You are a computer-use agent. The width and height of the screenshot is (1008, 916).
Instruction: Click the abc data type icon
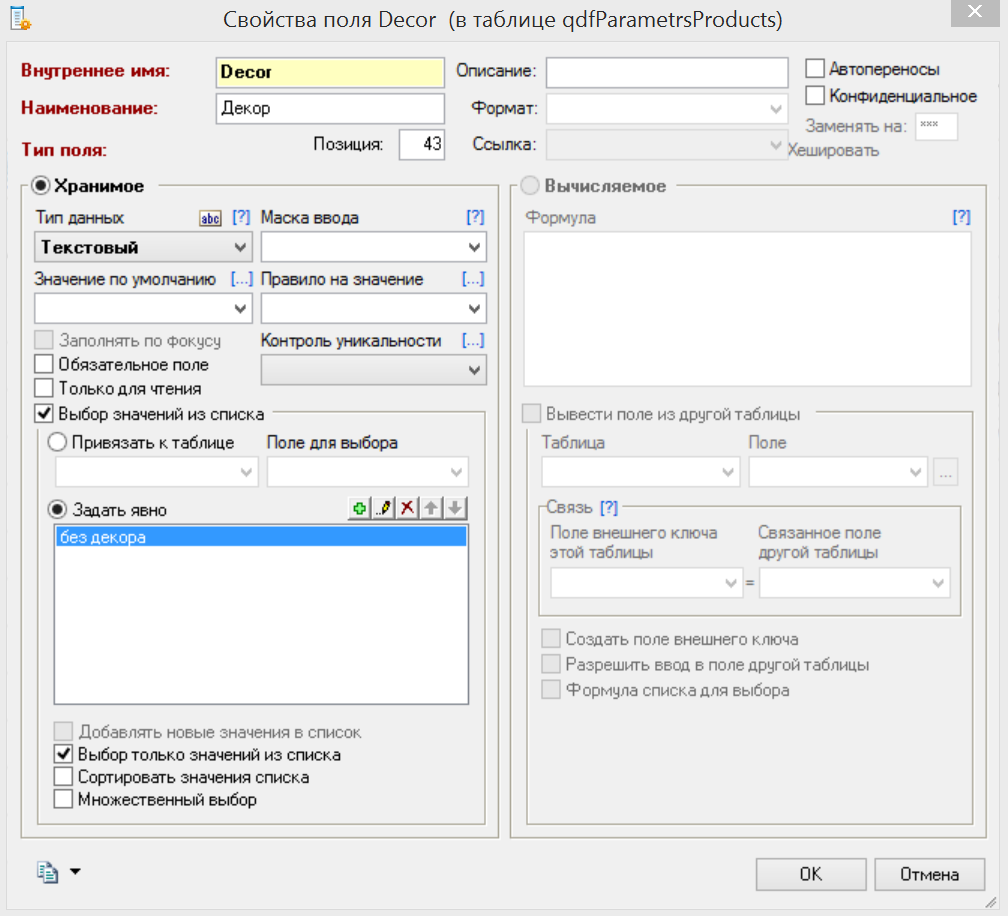210,218
